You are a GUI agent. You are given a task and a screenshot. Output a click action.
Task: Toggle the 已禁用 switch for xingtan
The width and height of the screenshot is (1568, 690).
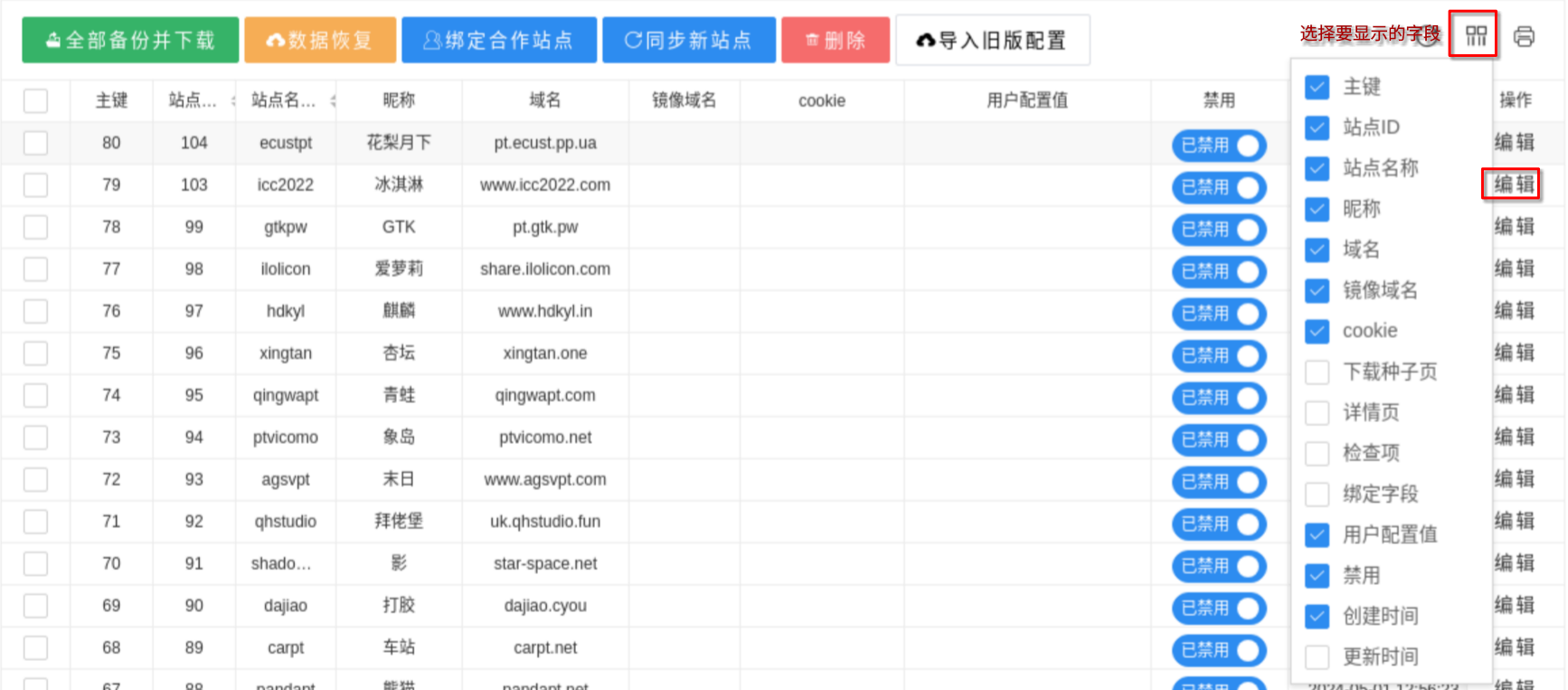[x=1219, y=355]
